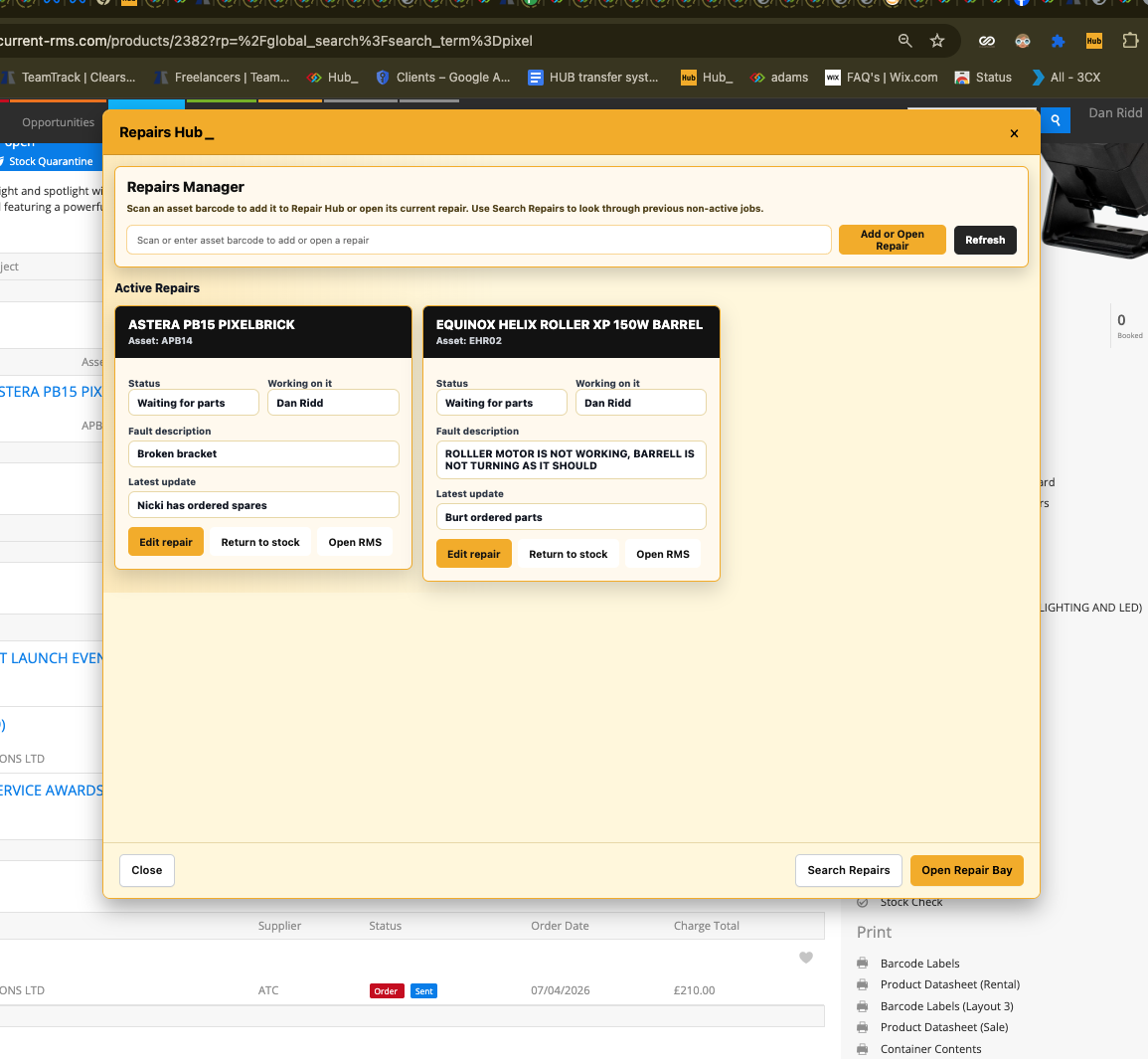This screenshot has height=1059, width=1148.
Task: Click the 07/04/2026 order date cell
Action: [x=561, y=991]
